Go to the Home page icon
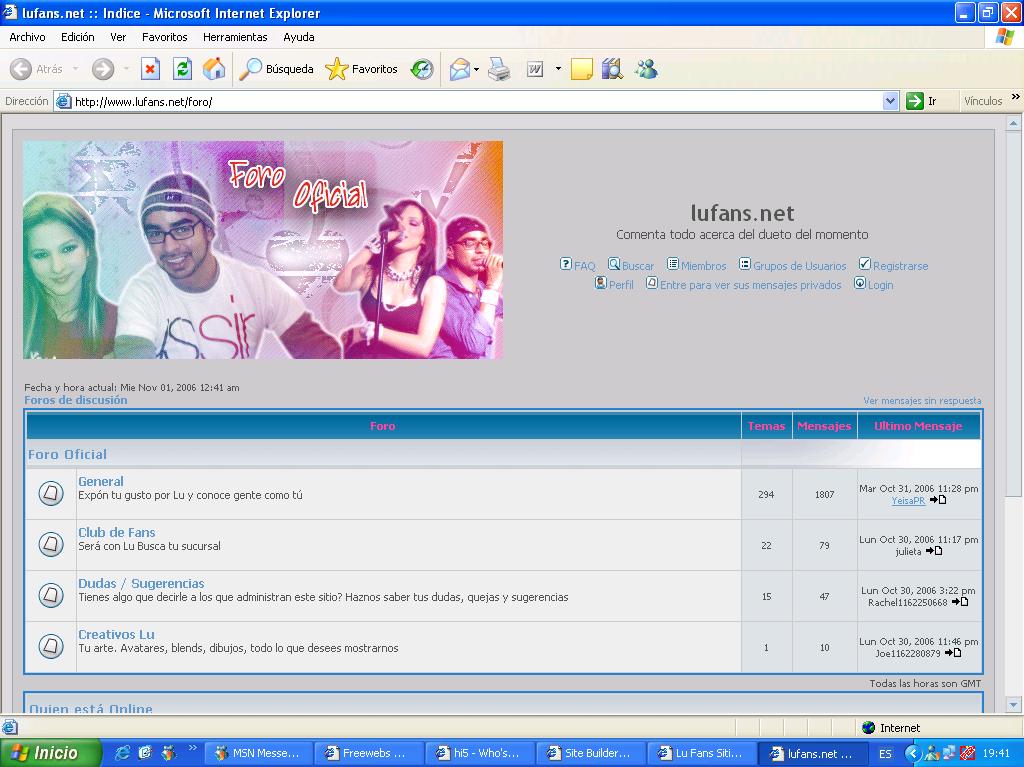Screen dimensions: 1024x767 (214, 69)
